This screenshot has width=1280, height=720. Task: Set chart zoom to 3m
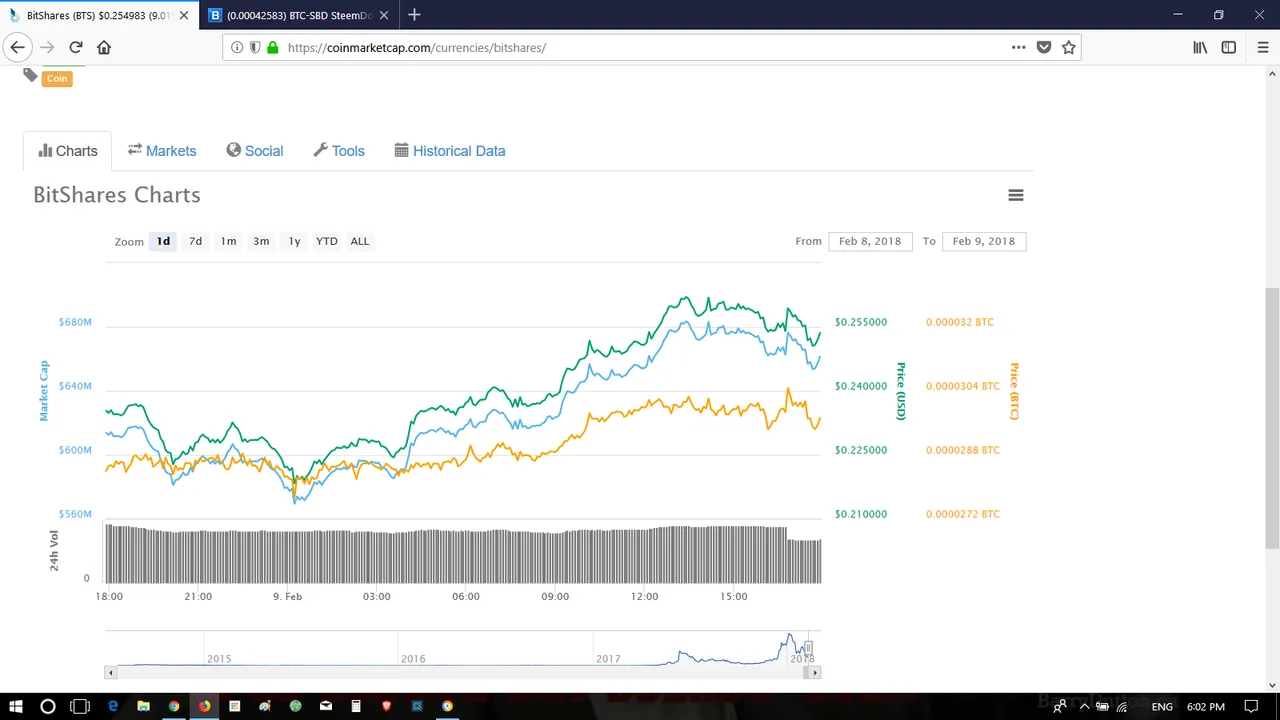[261, 241]
